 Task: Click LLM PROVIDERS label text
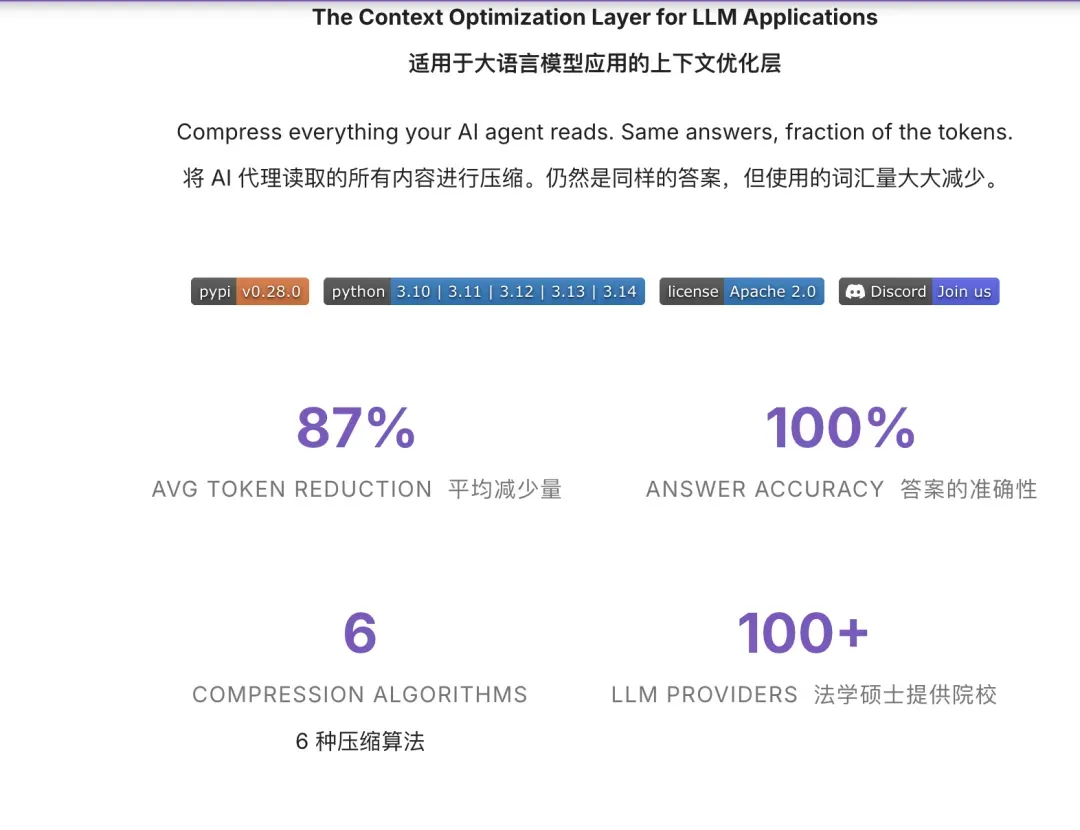point(705,694)
